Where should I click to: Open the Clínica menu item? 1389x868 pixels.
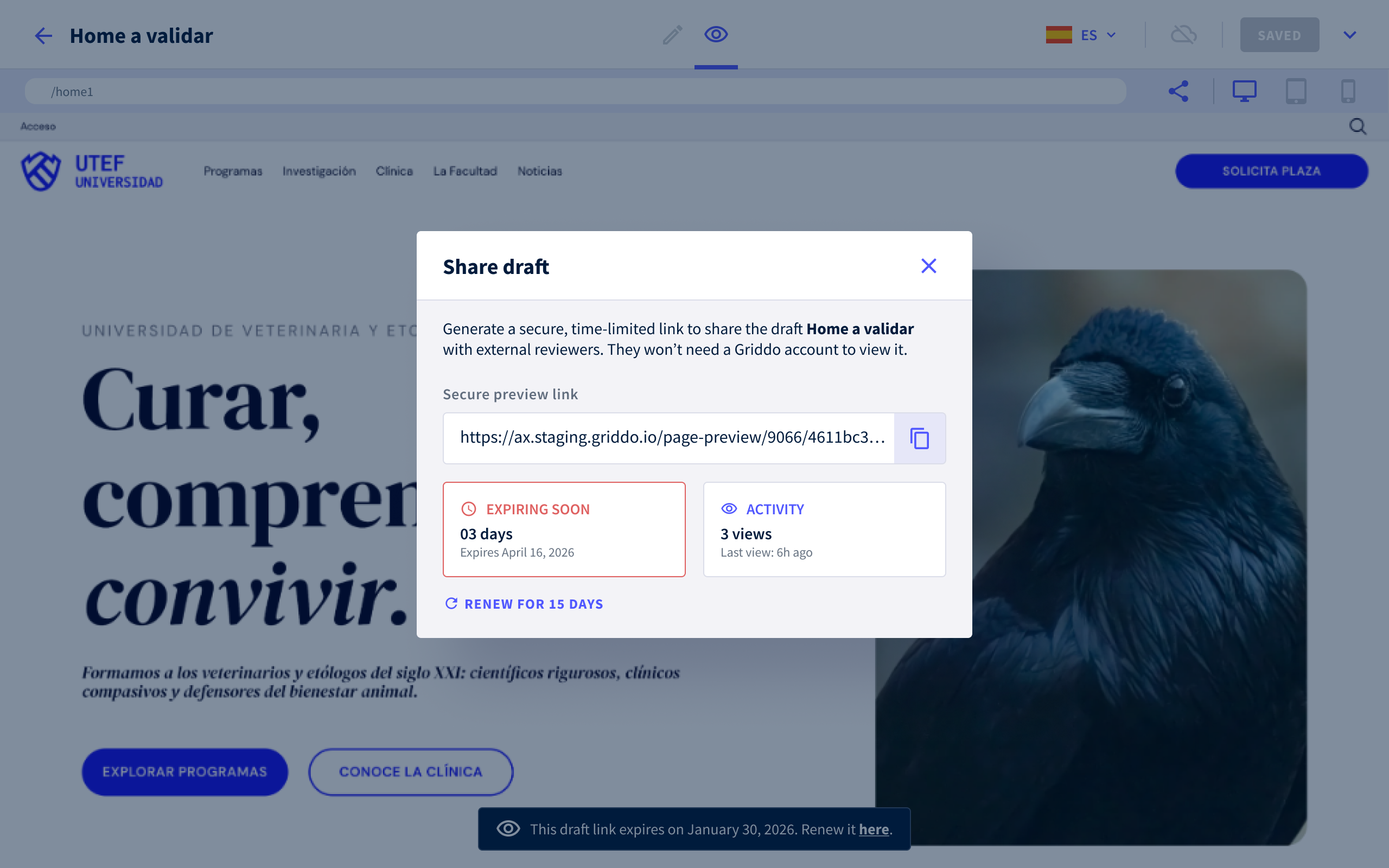tap(394, 171)
